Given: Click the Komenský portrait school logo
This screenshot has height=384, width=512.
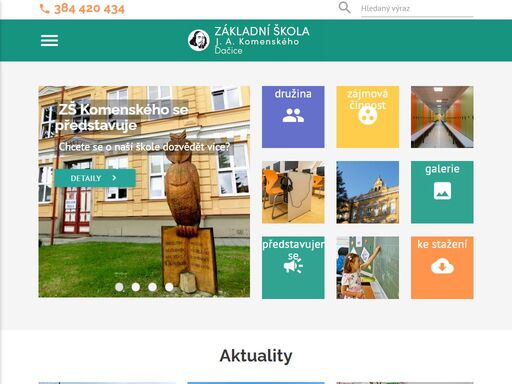Looking at the screenshot, I should [x=198, y=40].
